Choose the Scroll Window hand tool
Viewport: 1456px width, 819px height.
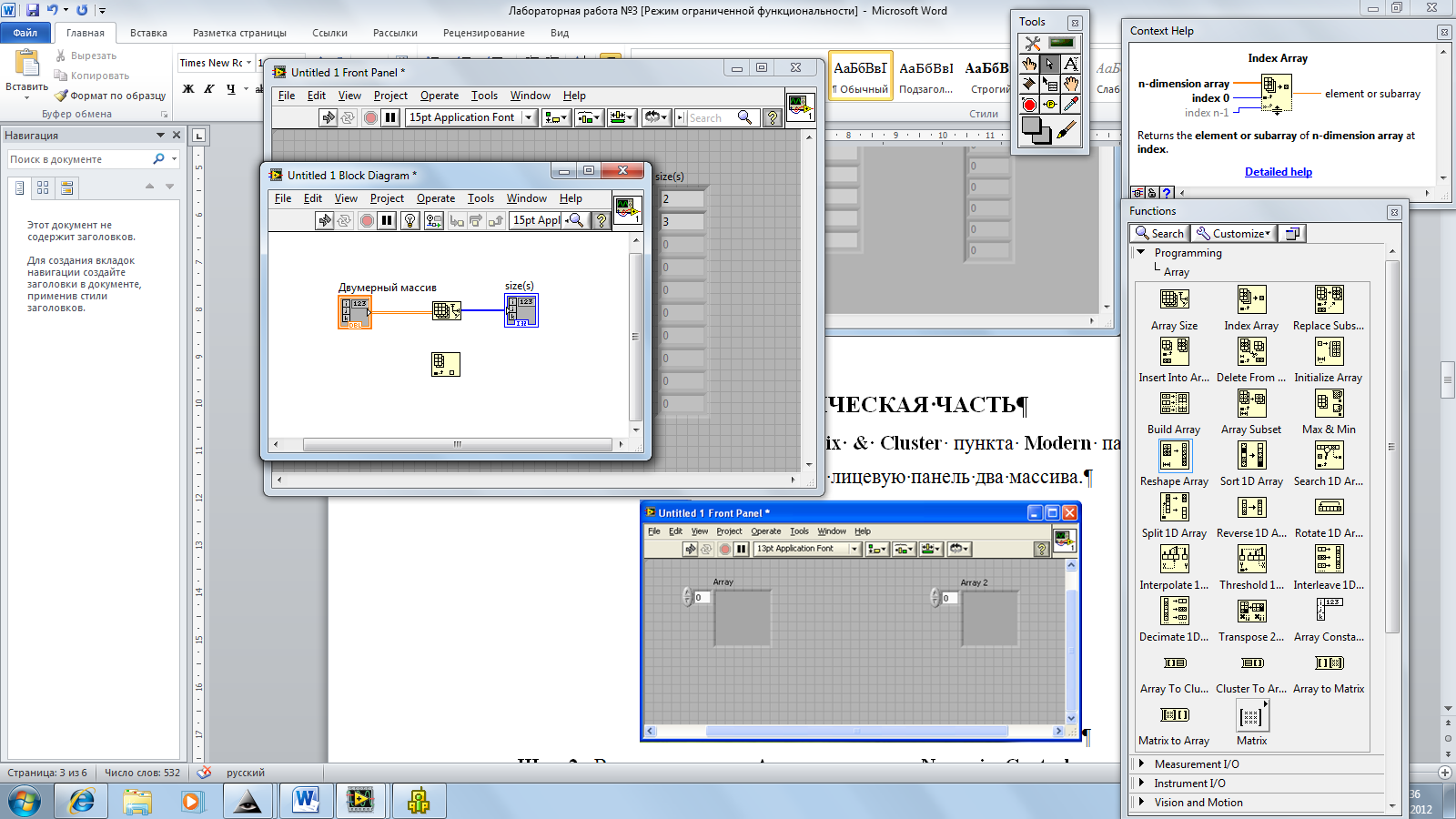tap(1071, 84)
